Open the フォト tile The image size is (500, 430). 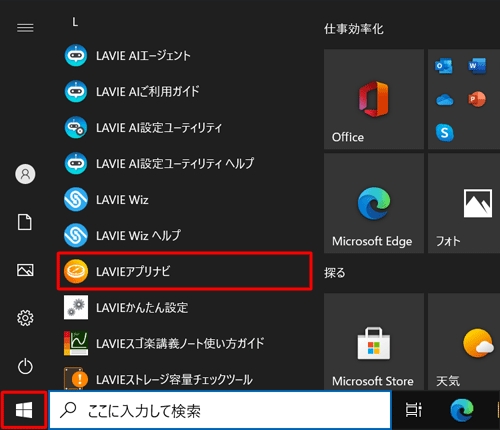click(x=464, y=203)
